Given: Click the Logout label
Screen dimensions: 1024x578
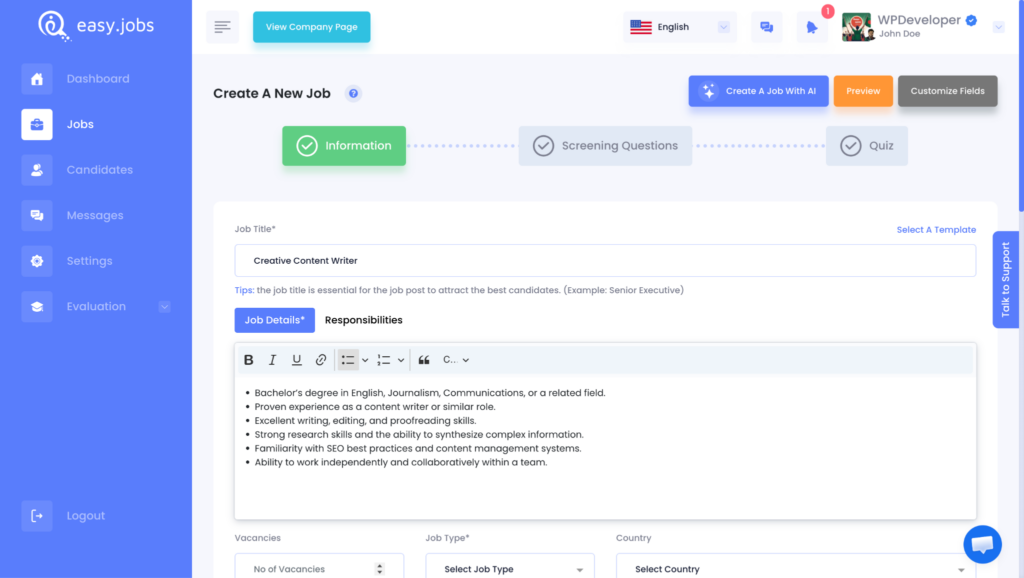Looking at the screenshot, I should click(86, 516).
